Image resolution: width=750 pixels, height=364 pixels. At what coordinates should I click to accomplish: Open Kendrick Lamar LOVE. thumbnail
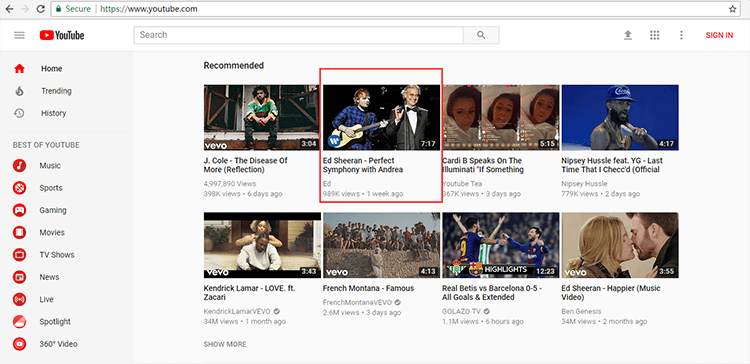pyautogui.click(x=262, y=245)
